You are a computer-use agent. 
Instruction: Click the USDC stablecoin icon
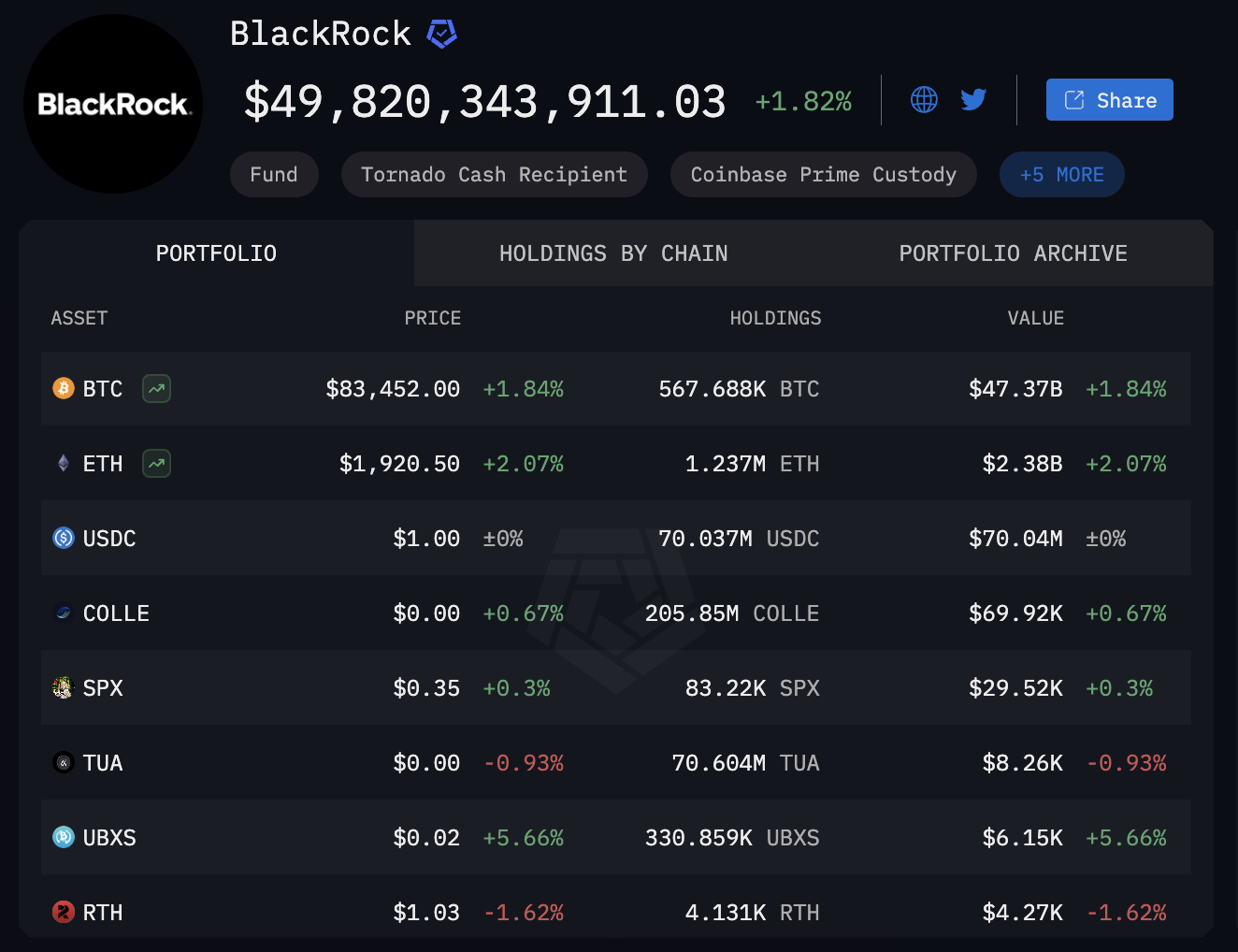coord(63,538)
